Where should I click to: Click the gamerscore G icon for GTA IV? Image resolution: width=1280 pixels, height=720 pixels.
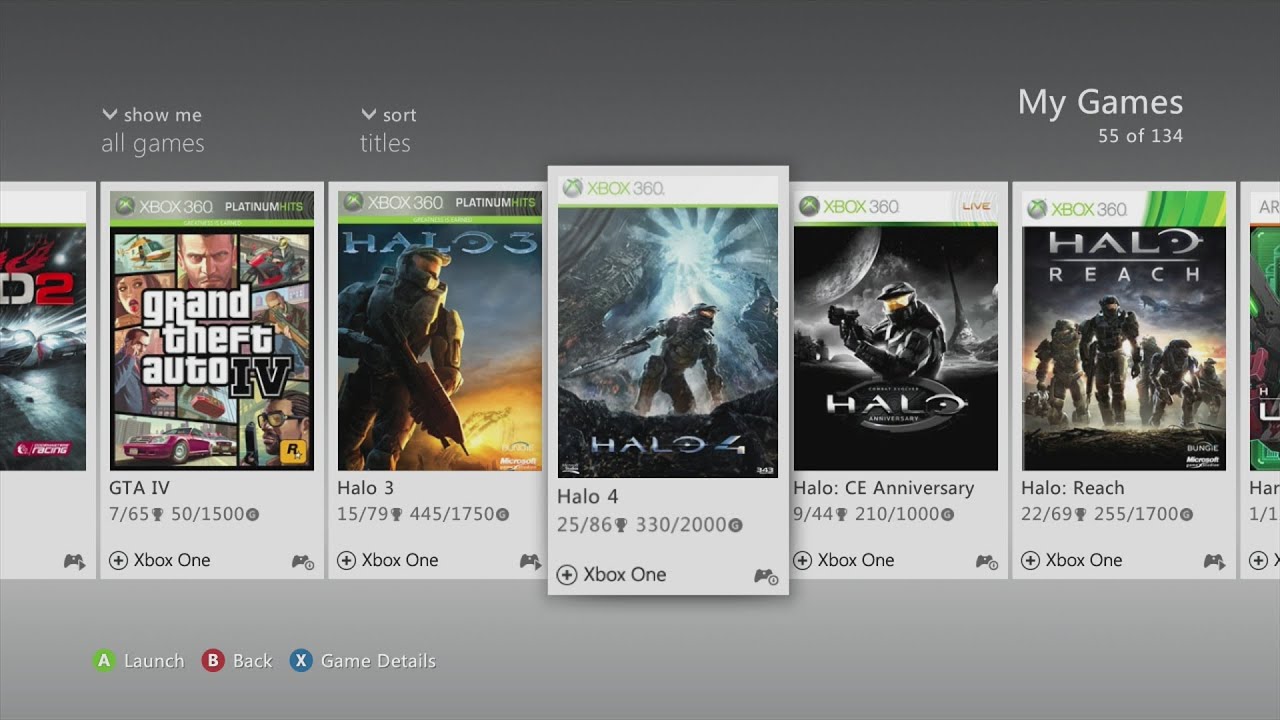[252, 515]
